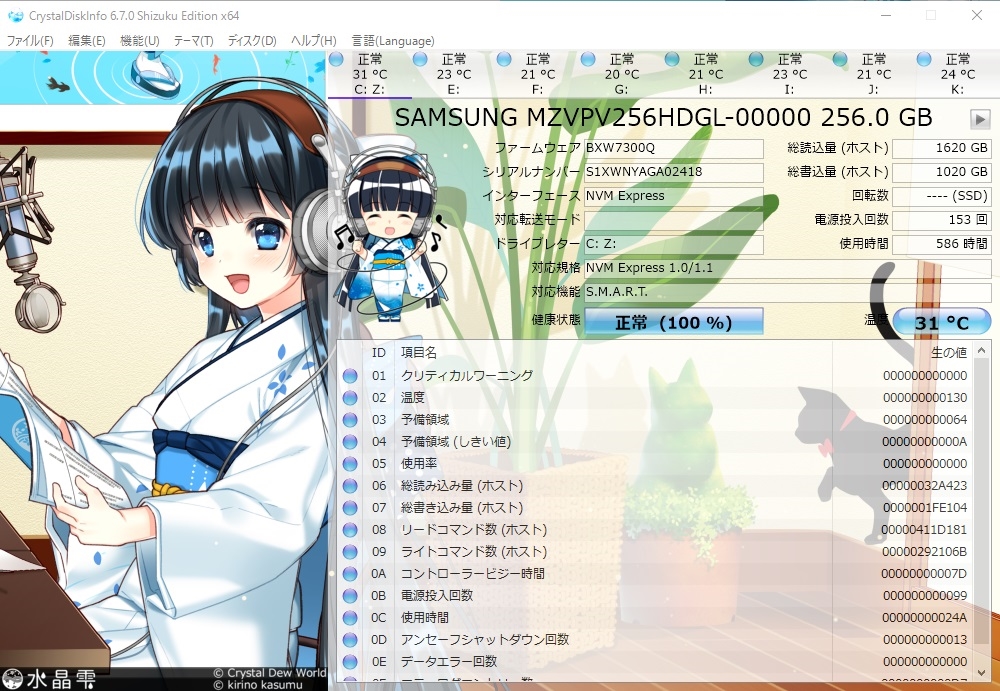Select the アンセーフシャットダウン回数 attribute name

(x=485, y=640)
